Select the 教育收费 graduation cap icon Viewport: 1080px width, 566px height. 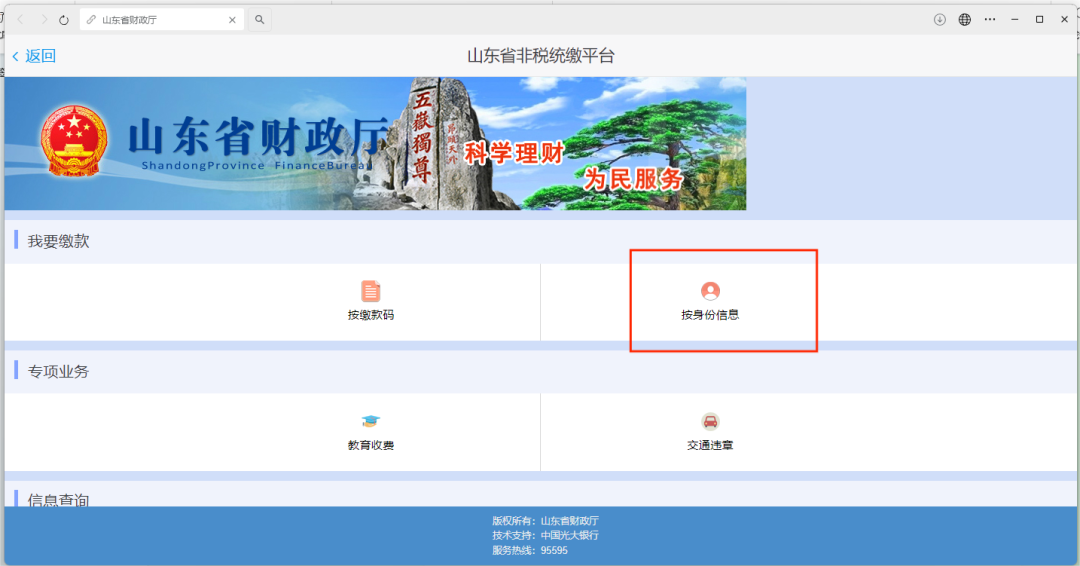pyautogui.click(x=371, y=422)
